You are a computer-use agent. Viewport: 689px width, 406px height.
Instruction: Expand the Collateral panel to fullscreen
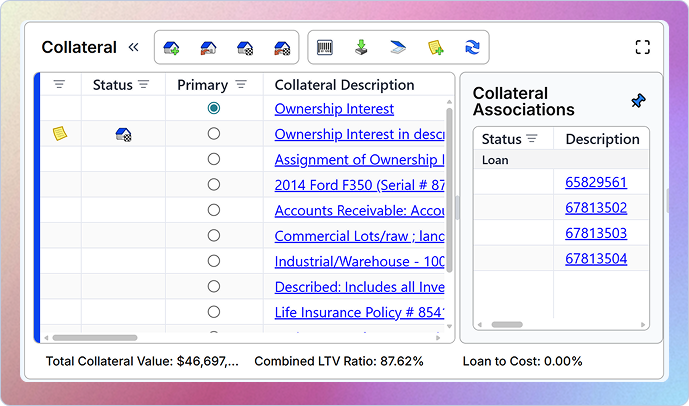643,47
